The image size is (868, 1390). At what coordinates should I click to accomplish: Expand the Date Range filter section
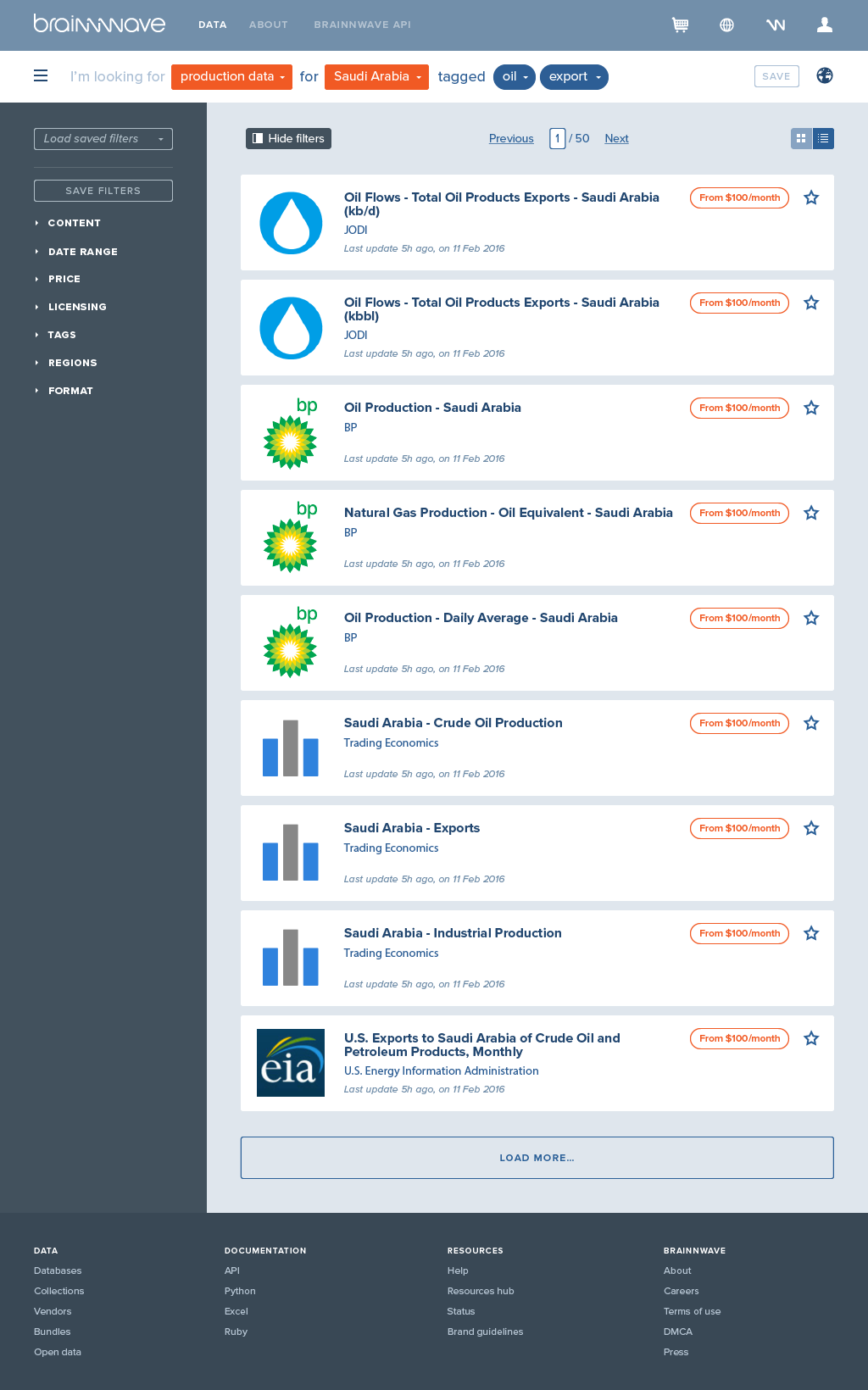tap(76, 252)
